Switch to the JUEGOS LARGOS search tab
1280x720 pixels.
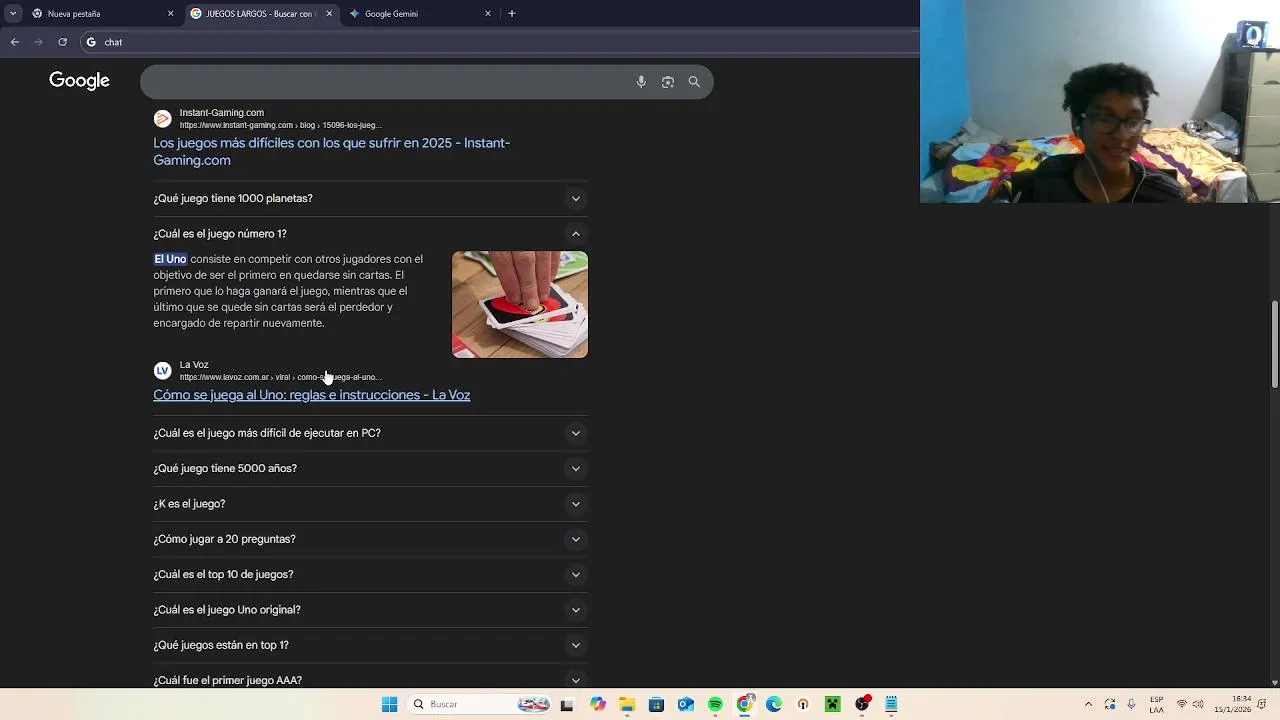click(262, 14)
